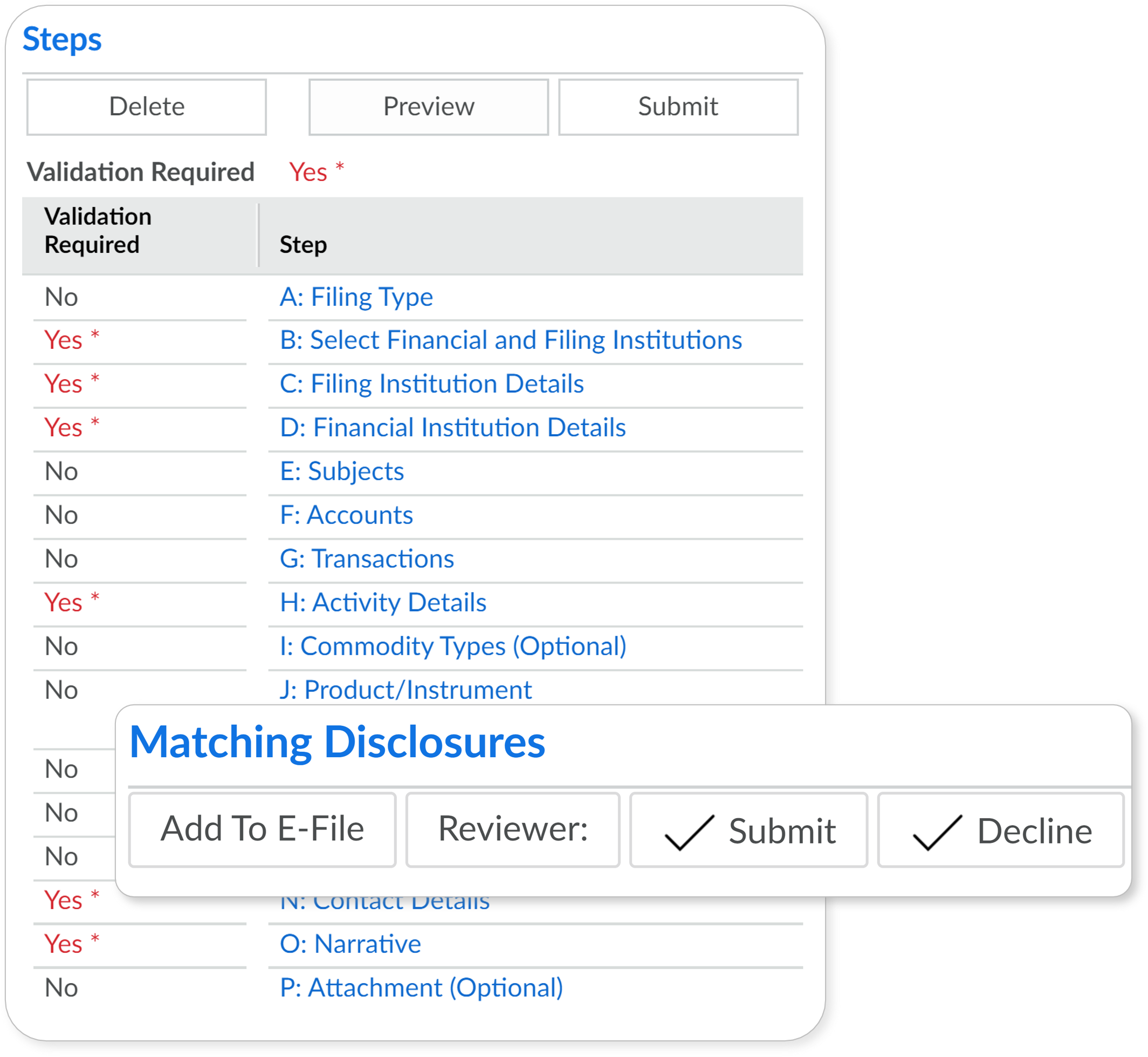Open P: Attachment (Optional) step
Viewport: 1148px width, 1057px height.
[421, 989]
